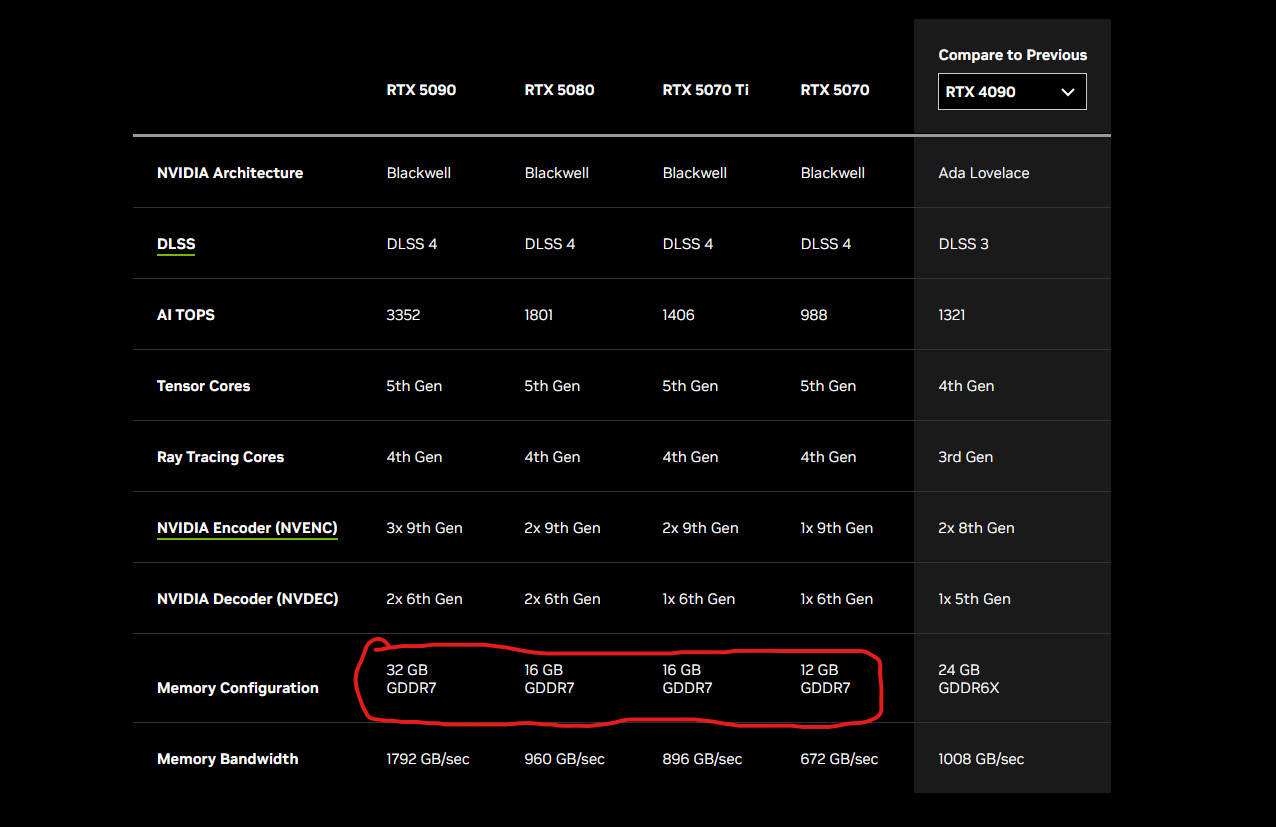Select the 1792 GB/sec bandwidth value

[x=428, y=759]
